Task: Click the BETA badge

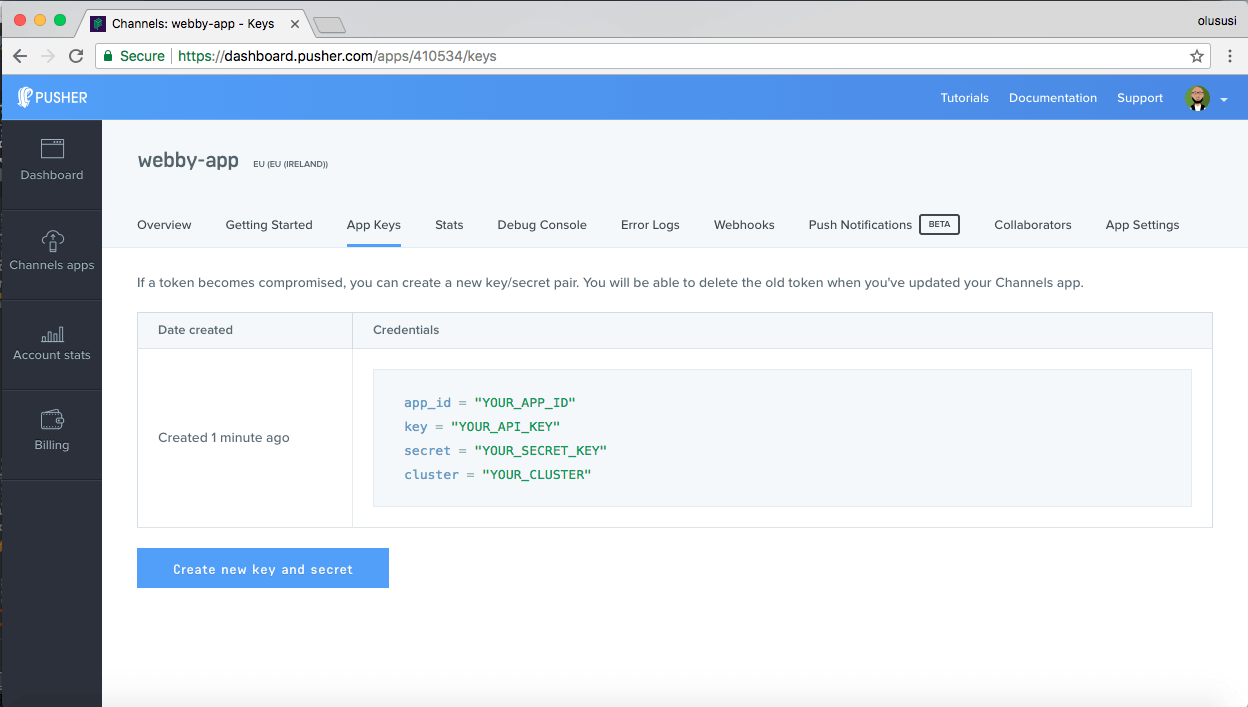Action: (939, 225)
